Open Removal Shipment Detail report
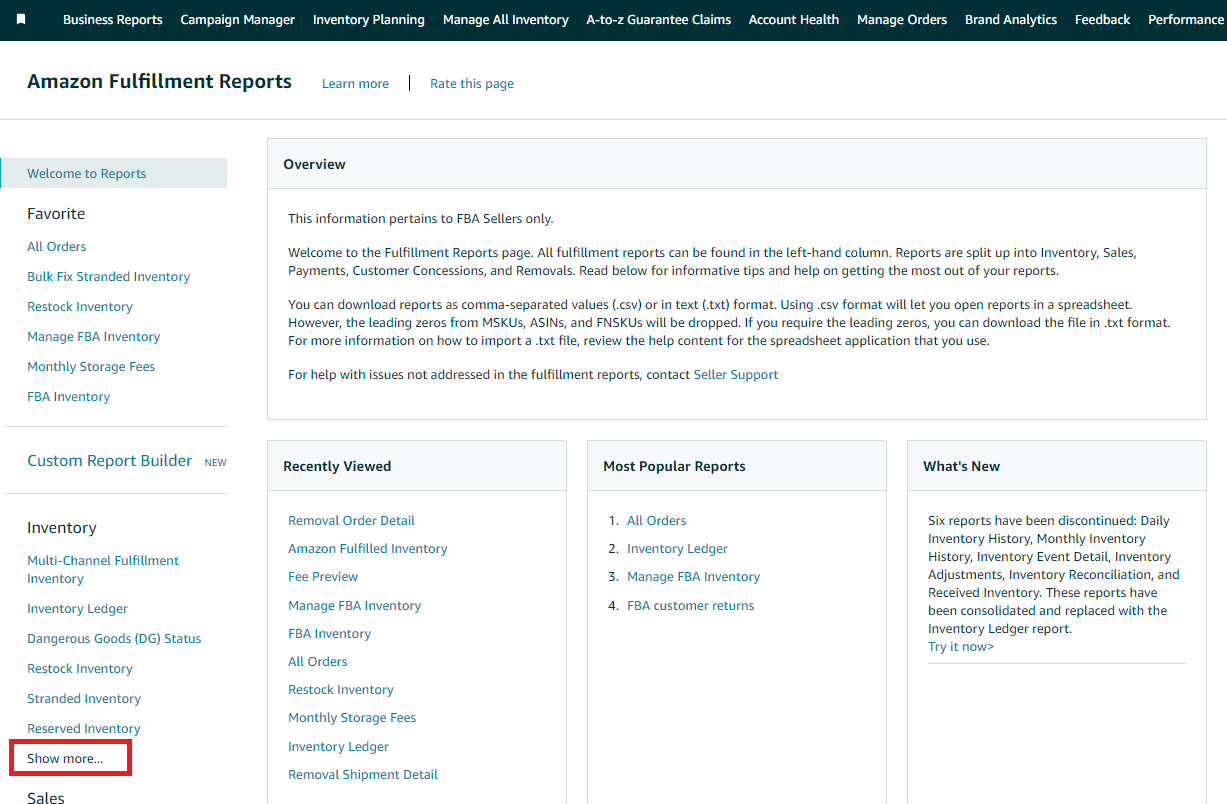This screenshot has height=804, width=1227. coord(363,775)
